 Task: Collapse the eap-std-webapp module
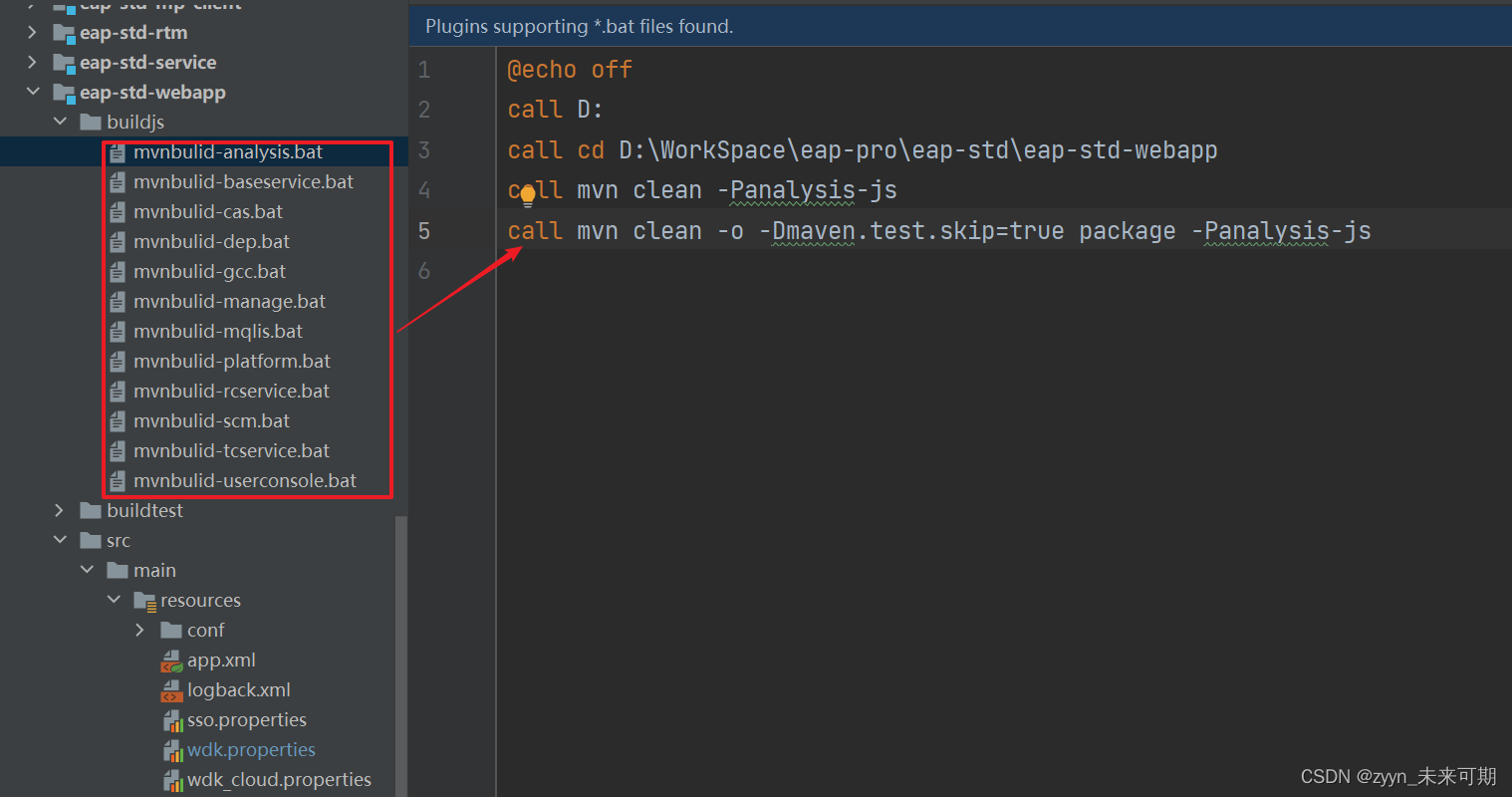(32, 92)
